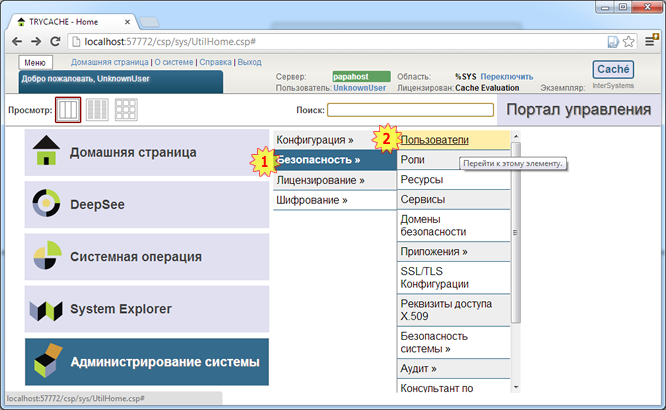Expand the Шифрование » submenu
The image size is (666, 410).
335,200
